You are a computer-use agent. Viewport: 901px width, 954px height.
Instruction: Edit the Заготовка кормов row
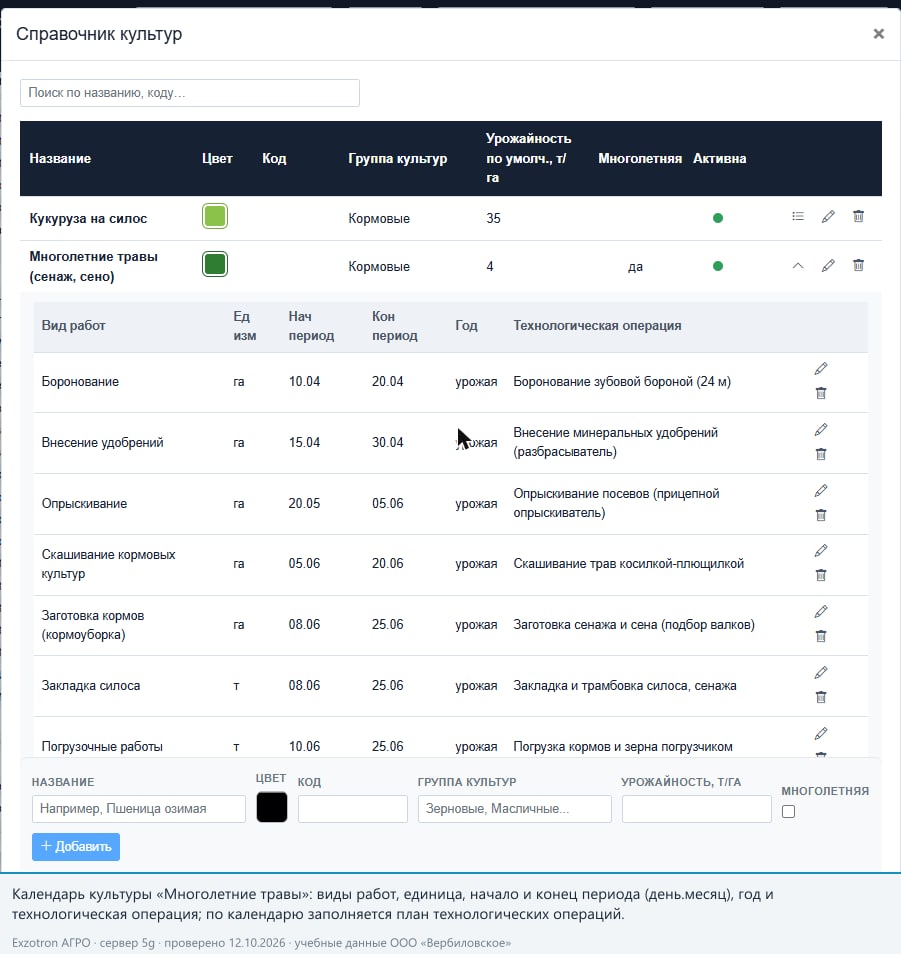pyautogui.click(x=821, y=611)
